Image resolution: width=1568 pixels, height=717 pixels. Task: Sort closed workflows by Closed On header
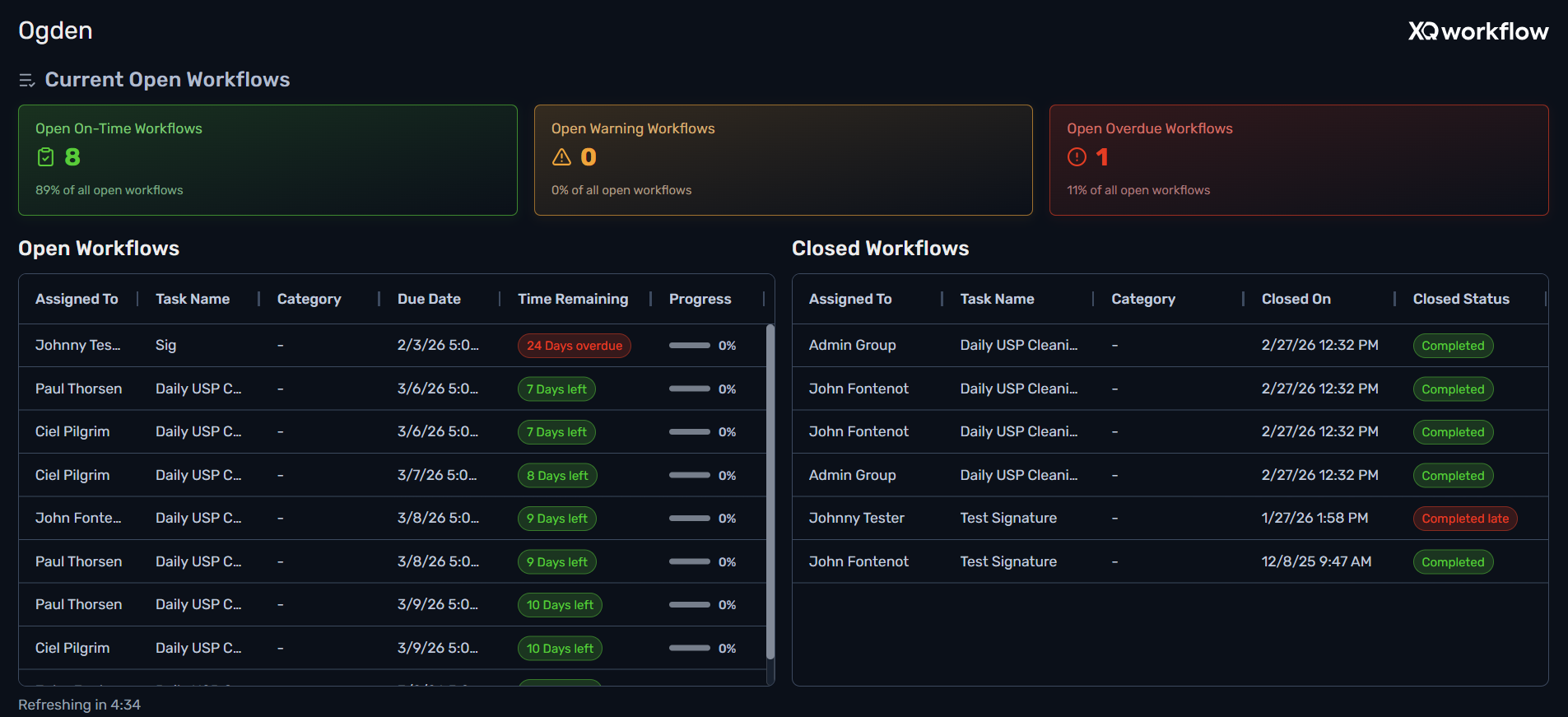point(1296,299)
